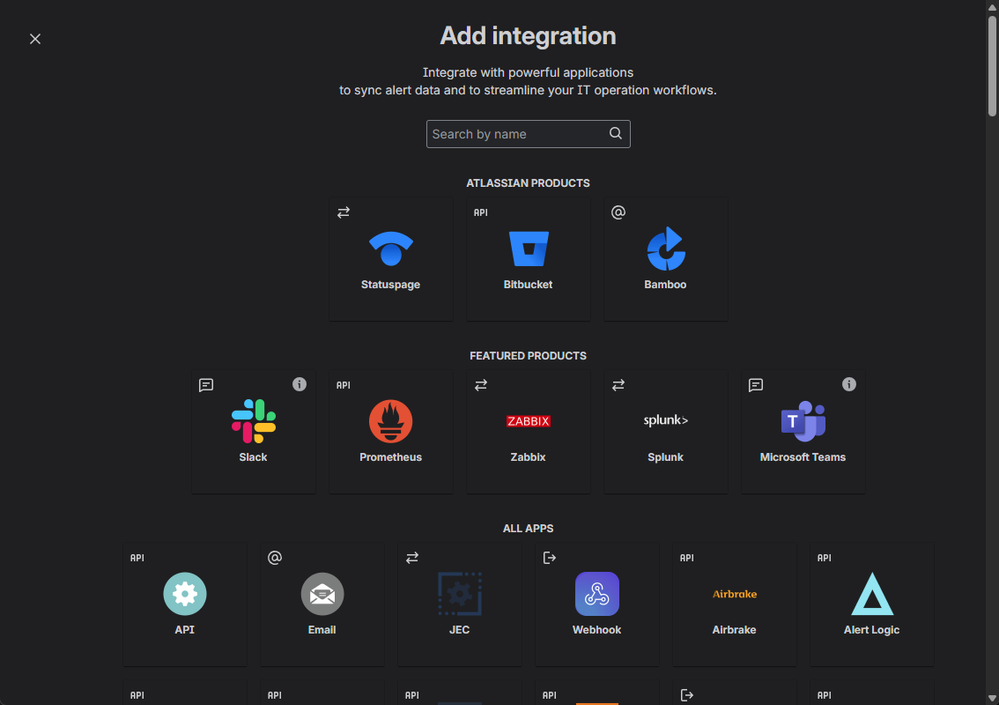
Task: Click the scrollbar up arrow
Action: (x=992, y=6)
